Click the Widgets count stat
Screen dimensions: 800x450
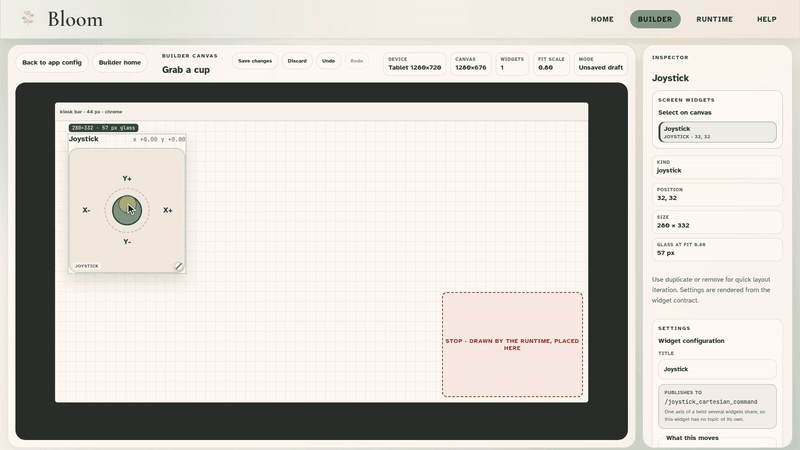[x=512, y=64]
